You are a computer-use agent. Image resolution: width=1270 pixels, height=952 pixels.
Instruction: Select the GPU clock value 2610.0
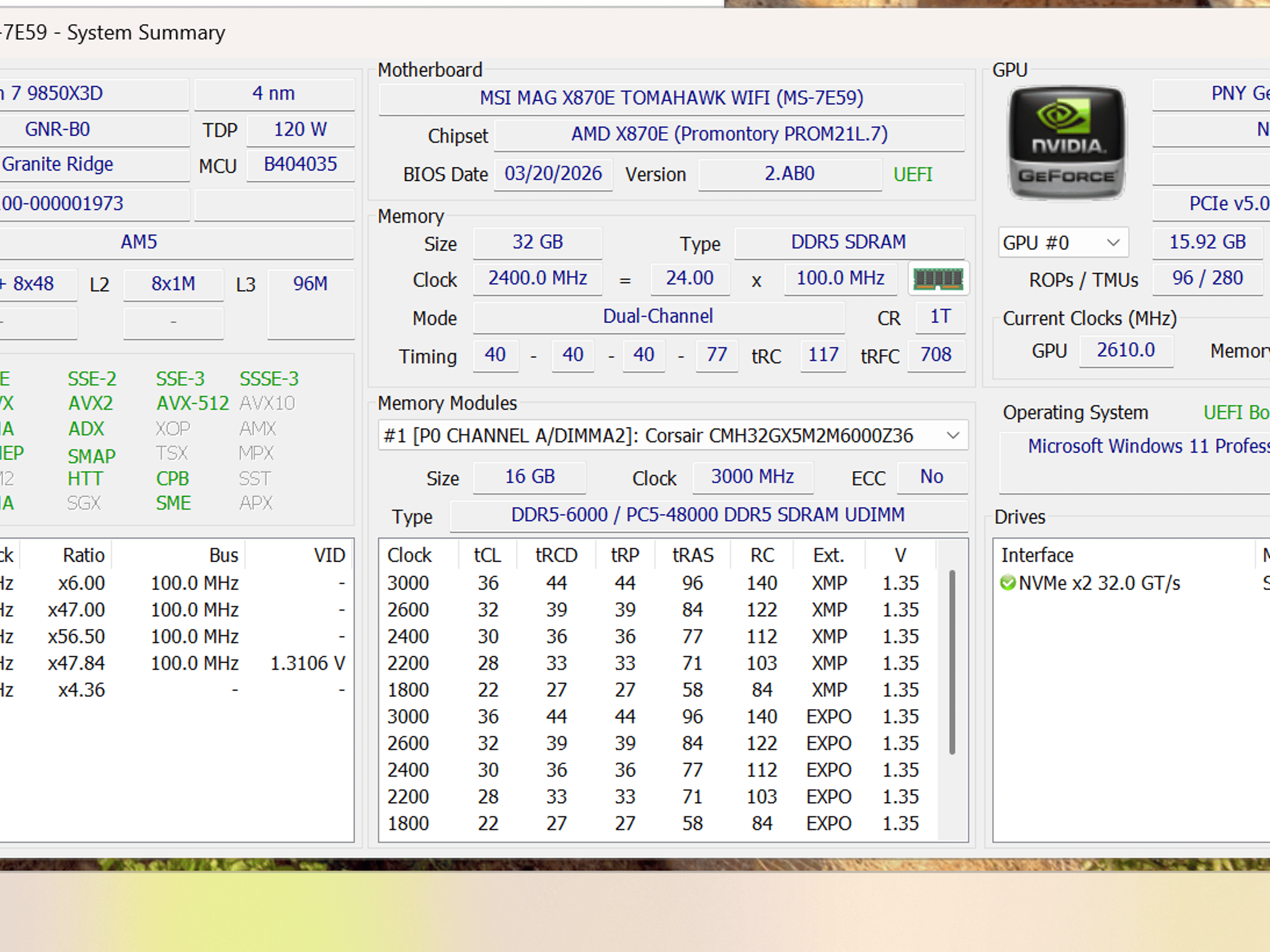(1126, 350)
